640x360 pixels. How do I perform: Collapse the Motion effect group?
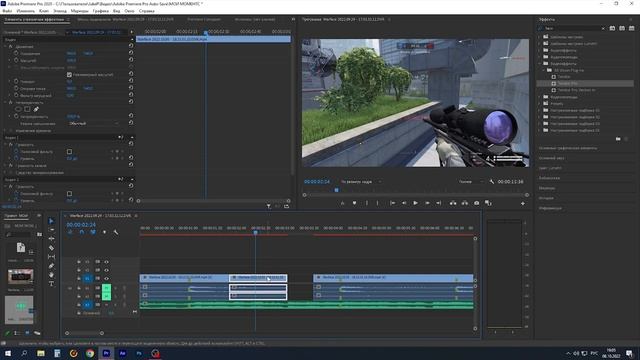tap(6, 47)
